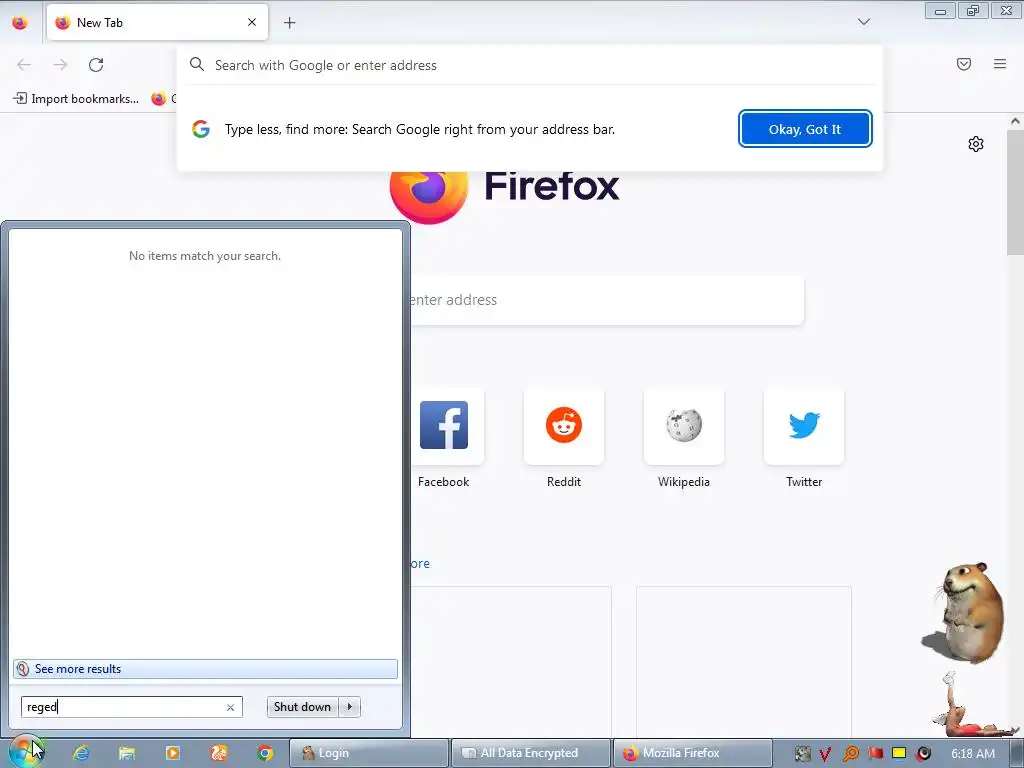Screen dimensions: 1024x768
Task: Switch to All Data Encrypted window
Action: [x=530, y=753]
